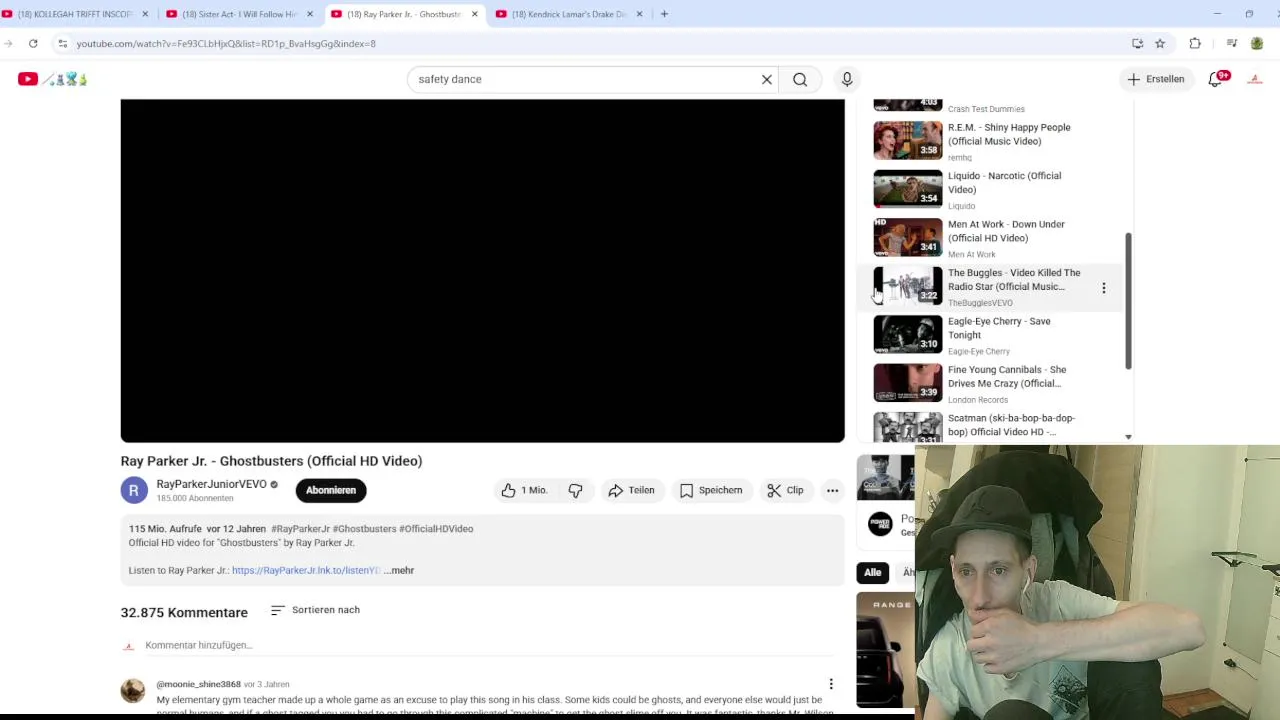Screen dimensions: 1280x720
Task: Click the site info icon in address bar
Action: [x=62, y=43]
